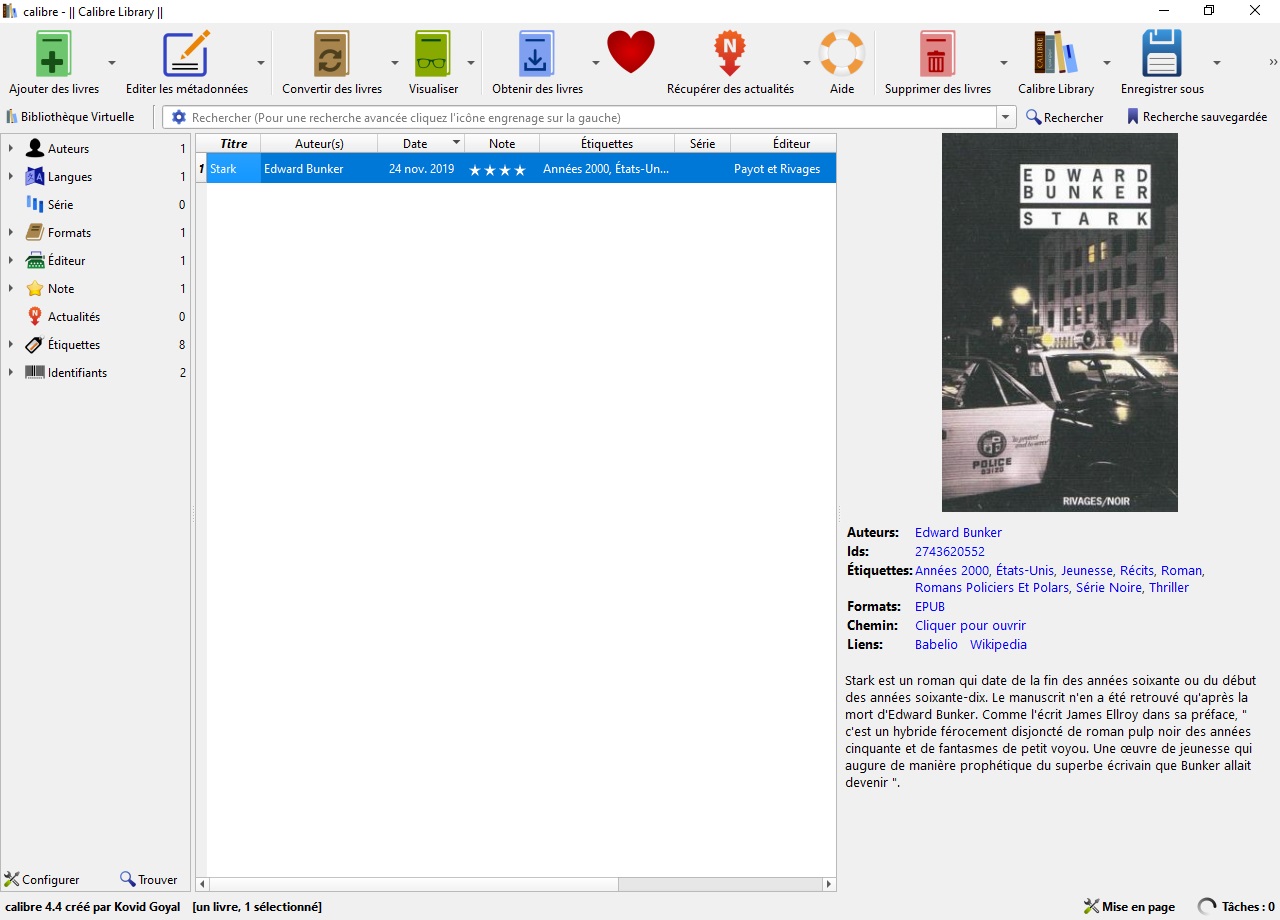Open search history dropdown
This screenshot has width=1280, height=920.
click(1006, 118)
